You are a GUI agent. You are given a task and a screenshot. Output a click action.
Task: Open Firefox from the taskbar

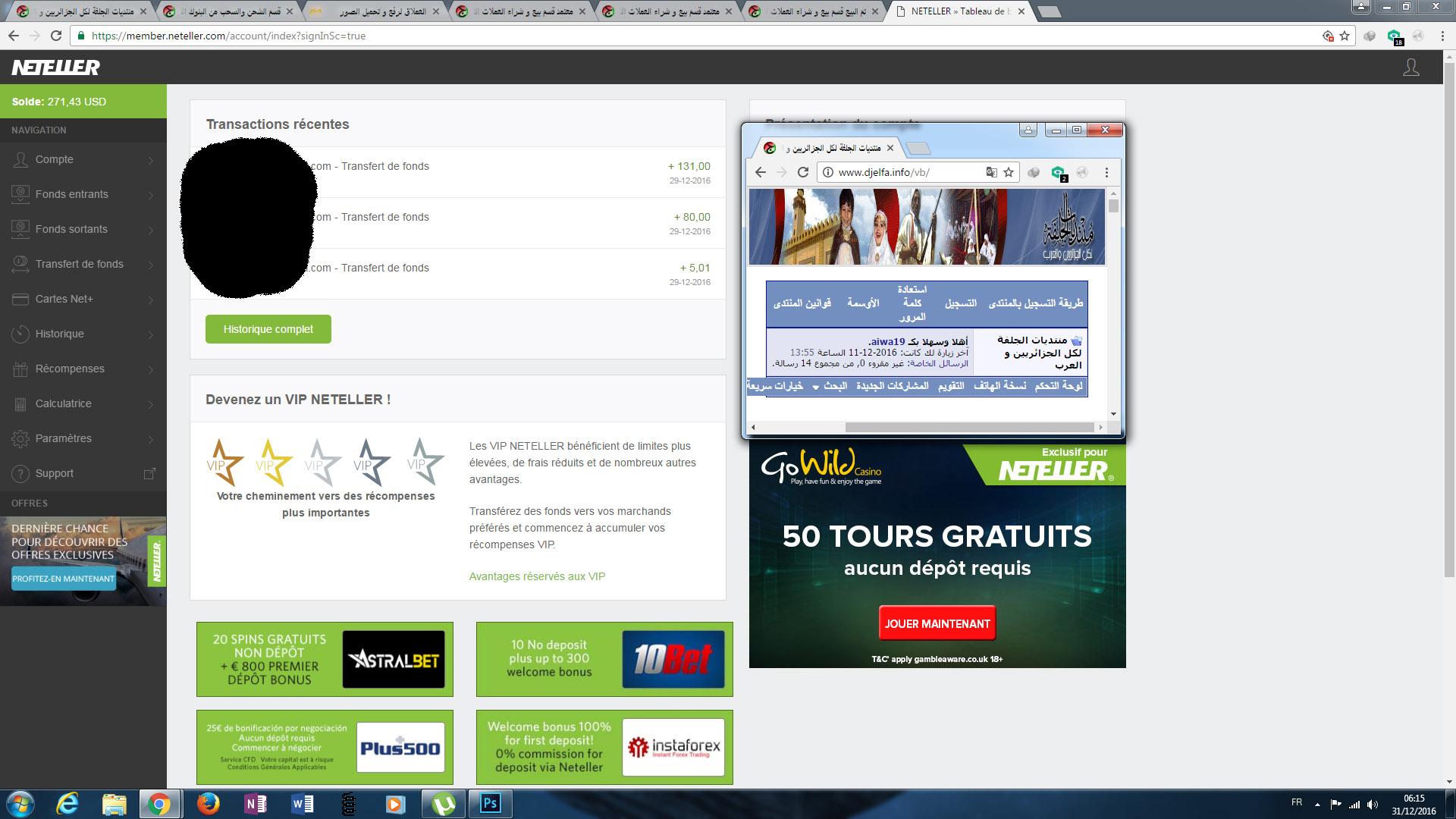(208, 804)
